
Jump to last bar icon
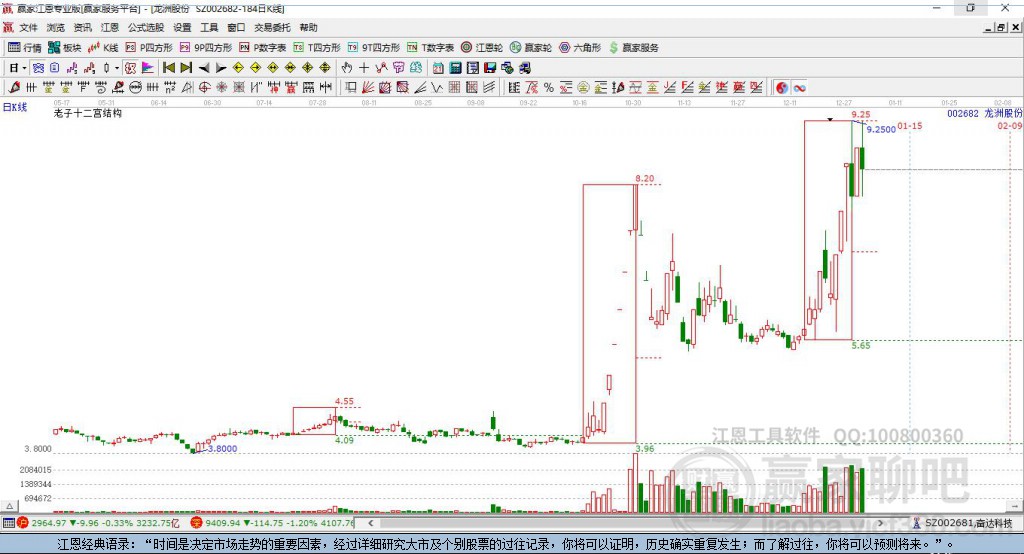click(x=186, y=68)
